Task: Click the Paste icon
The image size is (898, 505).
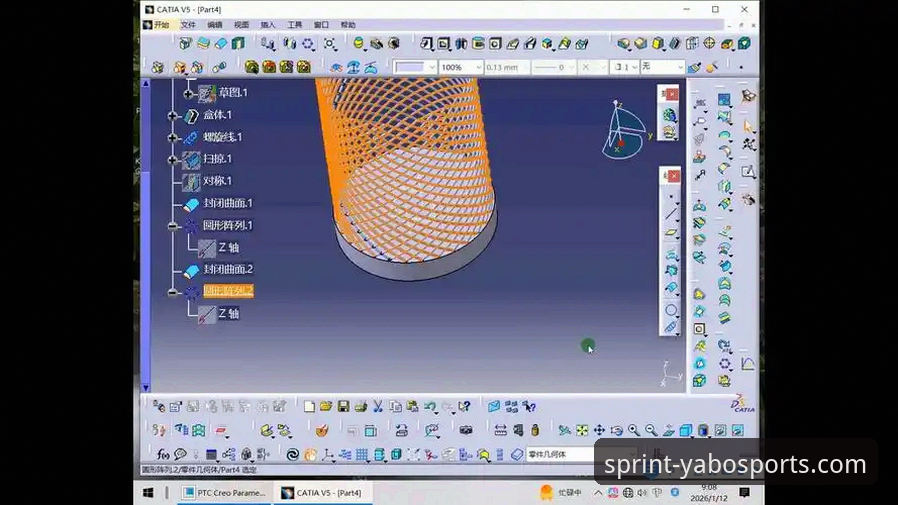Action: coord(412,407)
